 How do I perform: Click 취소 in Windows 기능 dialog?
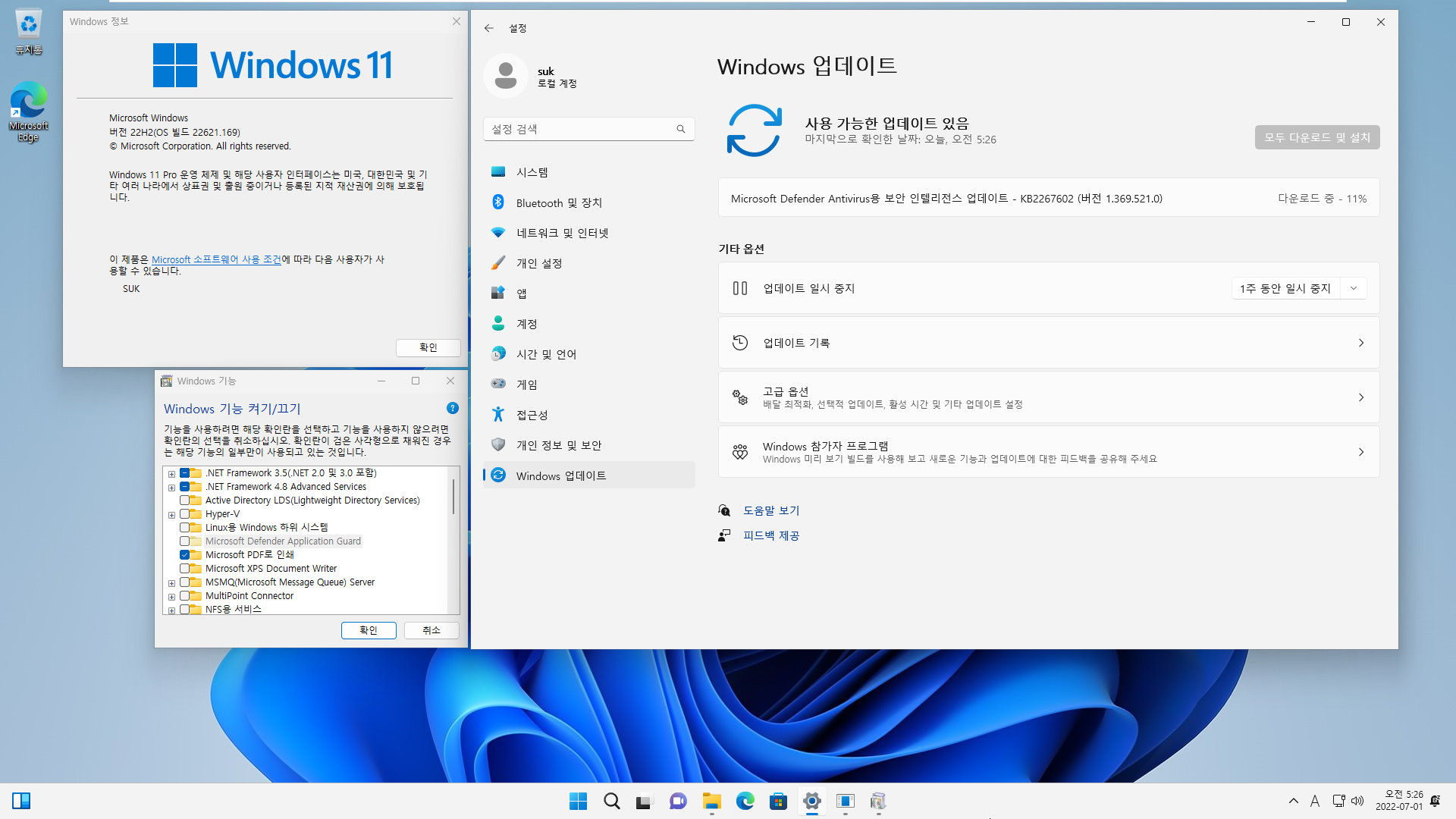(431, 630)
